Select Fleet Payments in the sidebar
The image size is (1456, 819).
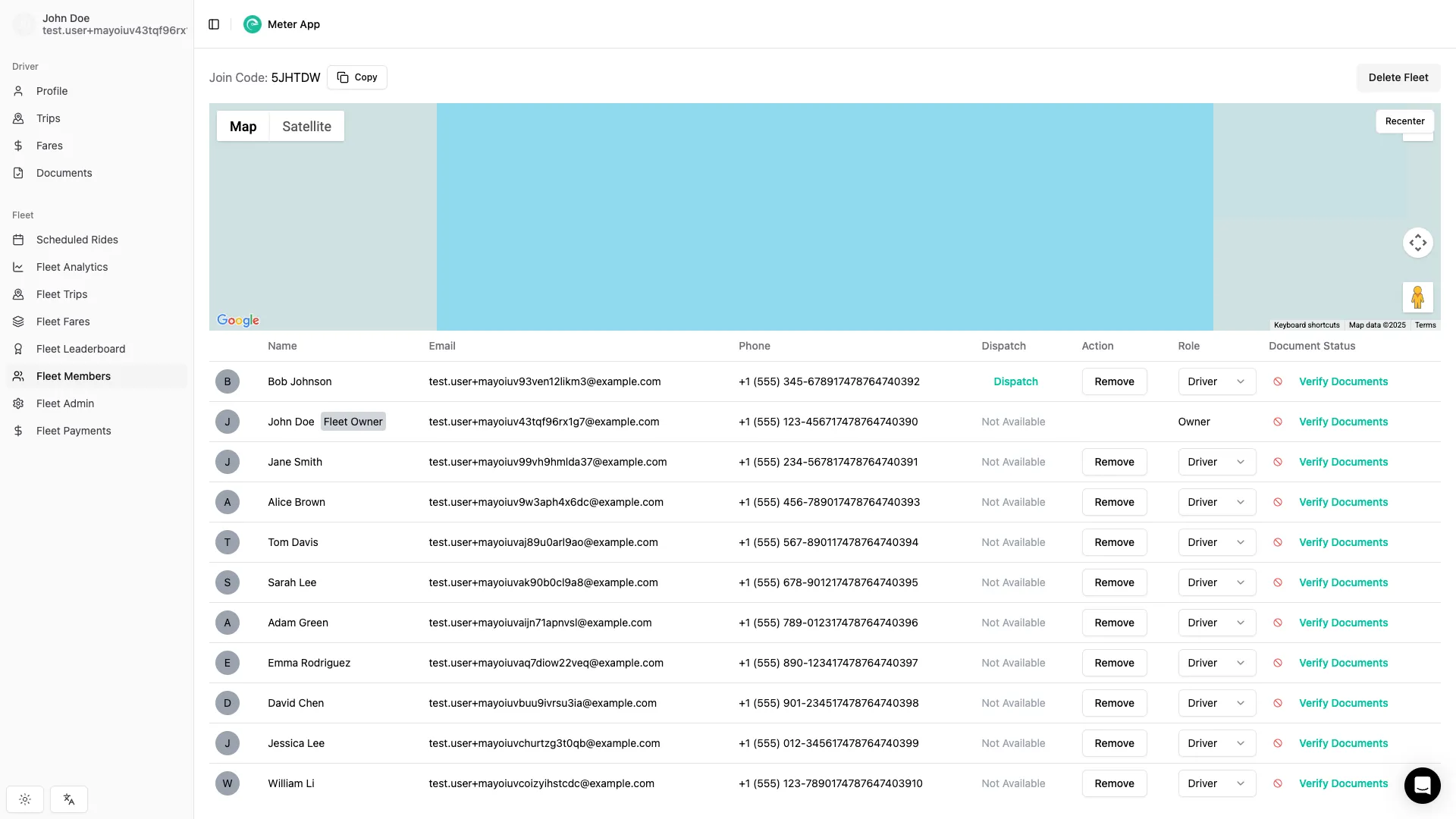tap(74, 431)
